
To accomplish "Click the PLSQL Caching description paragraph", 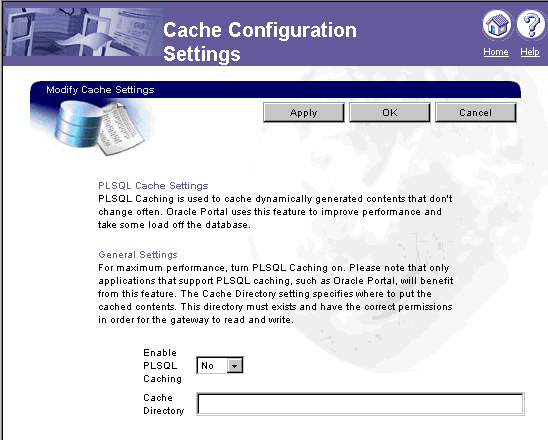I will 275,212.
